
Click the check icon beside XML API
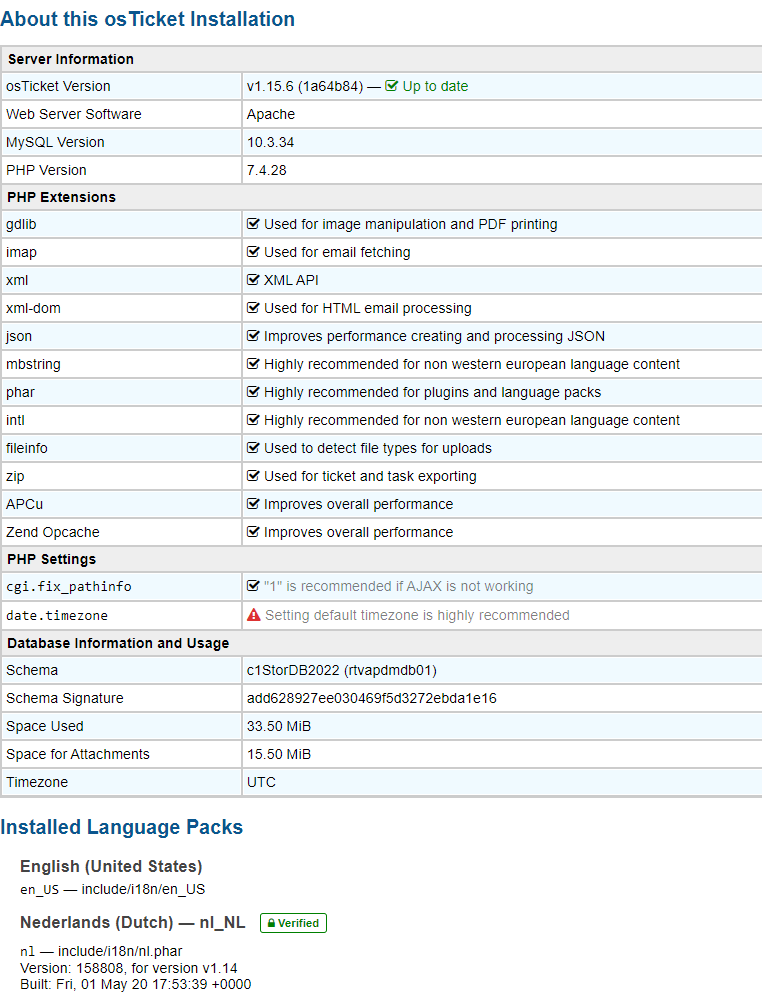tap(253, 280)
